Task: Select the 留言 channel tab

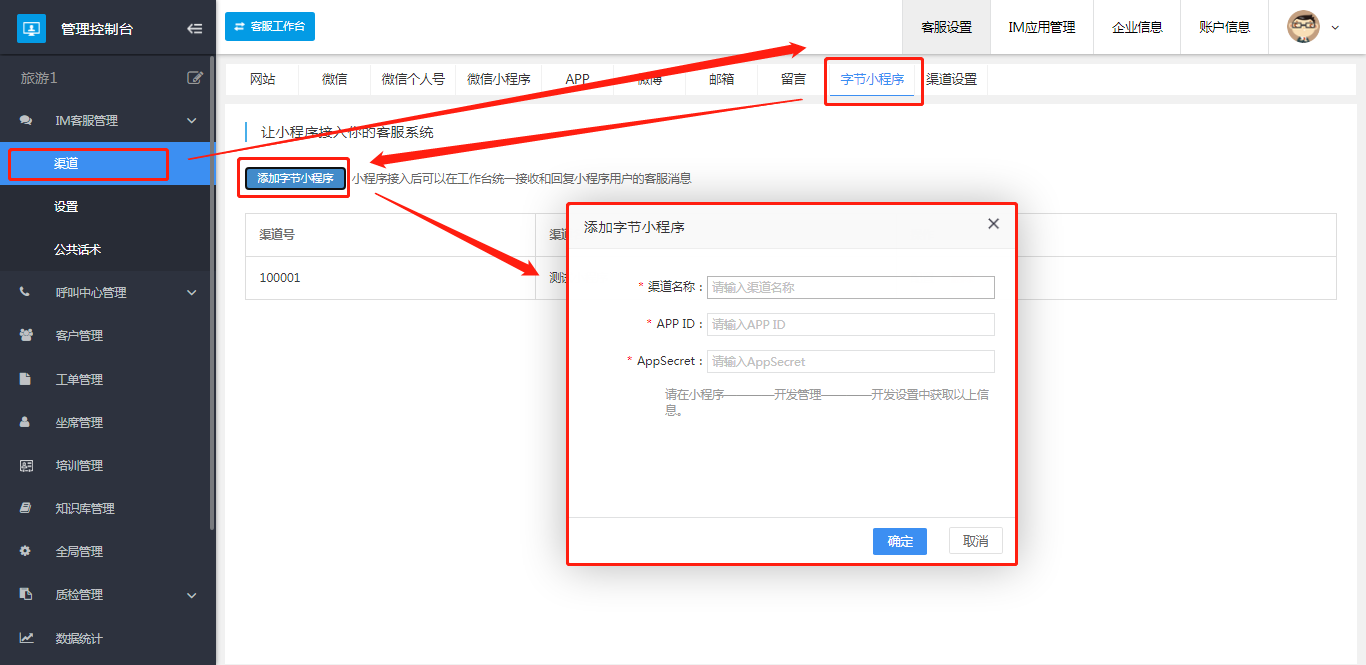Action: coord(793,79)
